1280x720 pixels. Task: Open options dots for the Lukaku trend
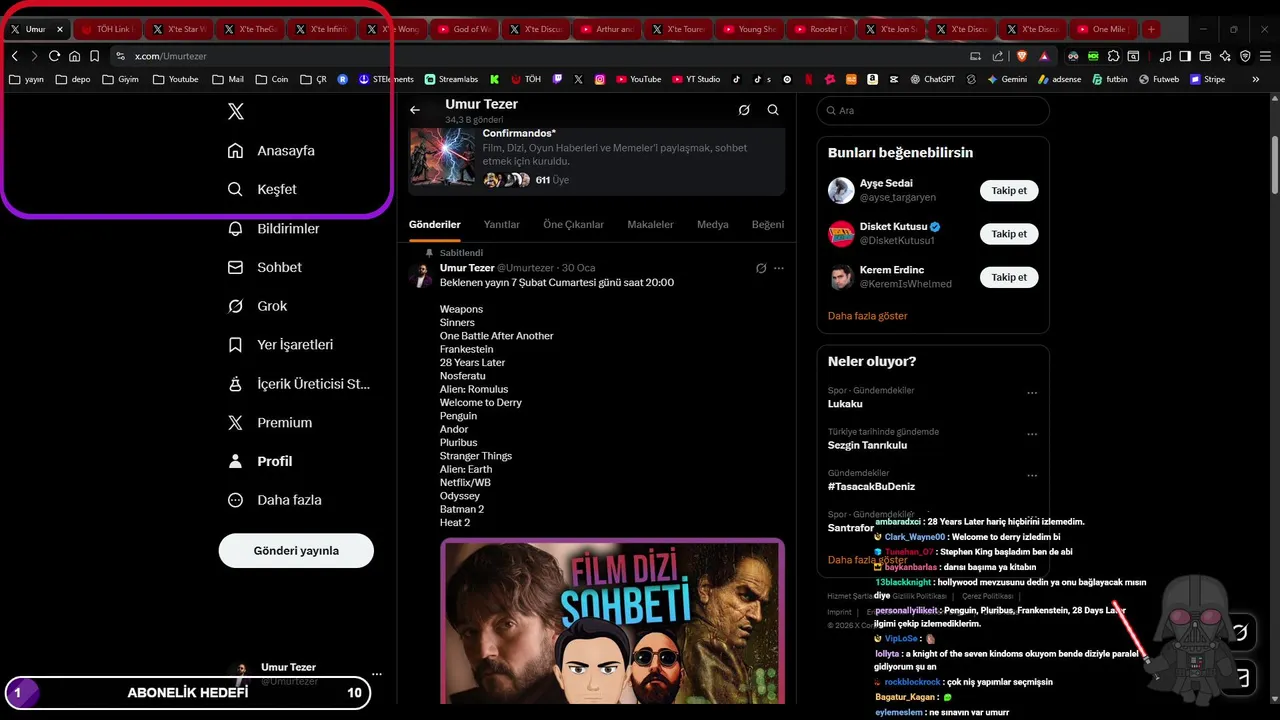(x=1032, y=393)
